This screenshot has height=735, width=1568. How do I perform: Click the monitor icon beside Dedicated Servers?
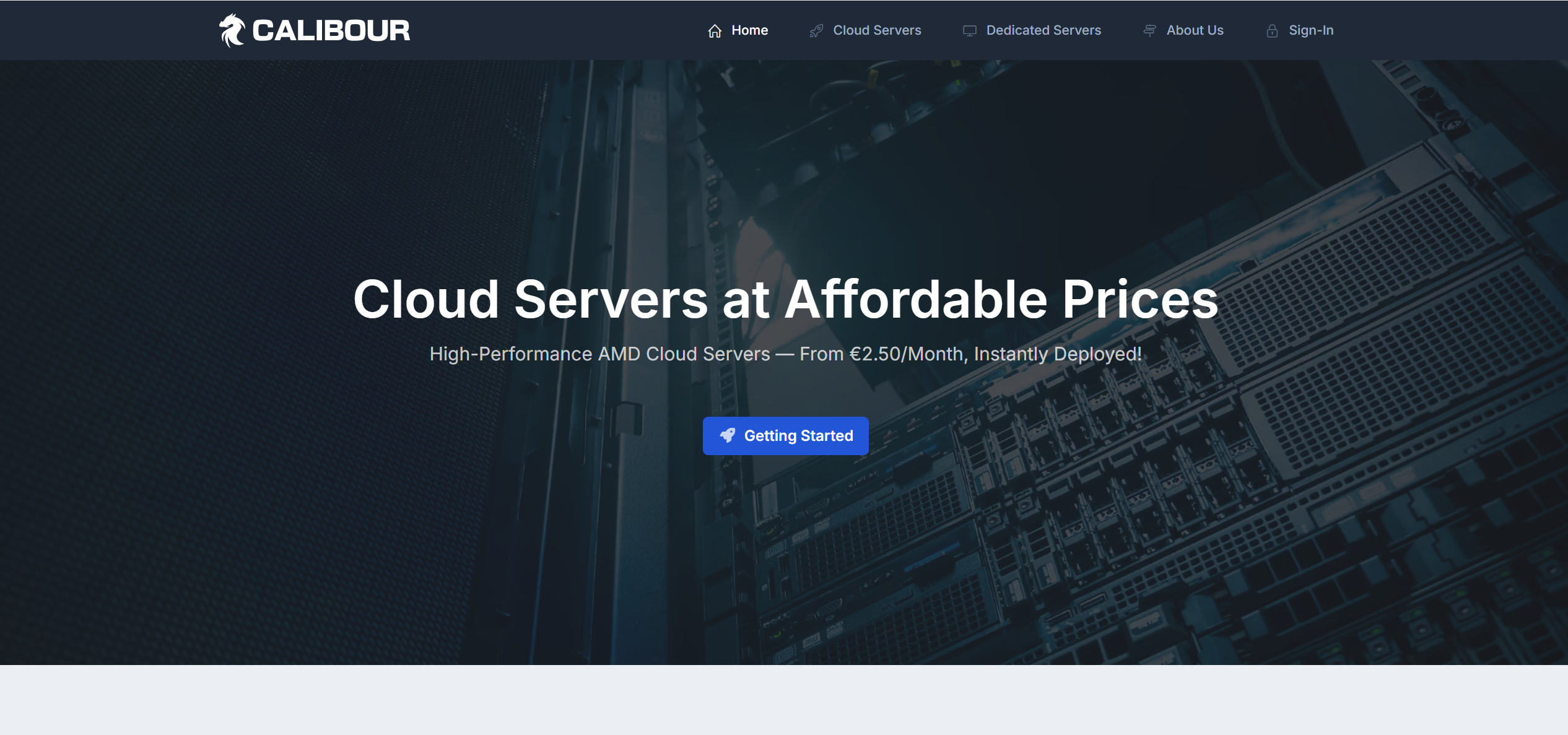pyautogui.click(x=970, y=31)
